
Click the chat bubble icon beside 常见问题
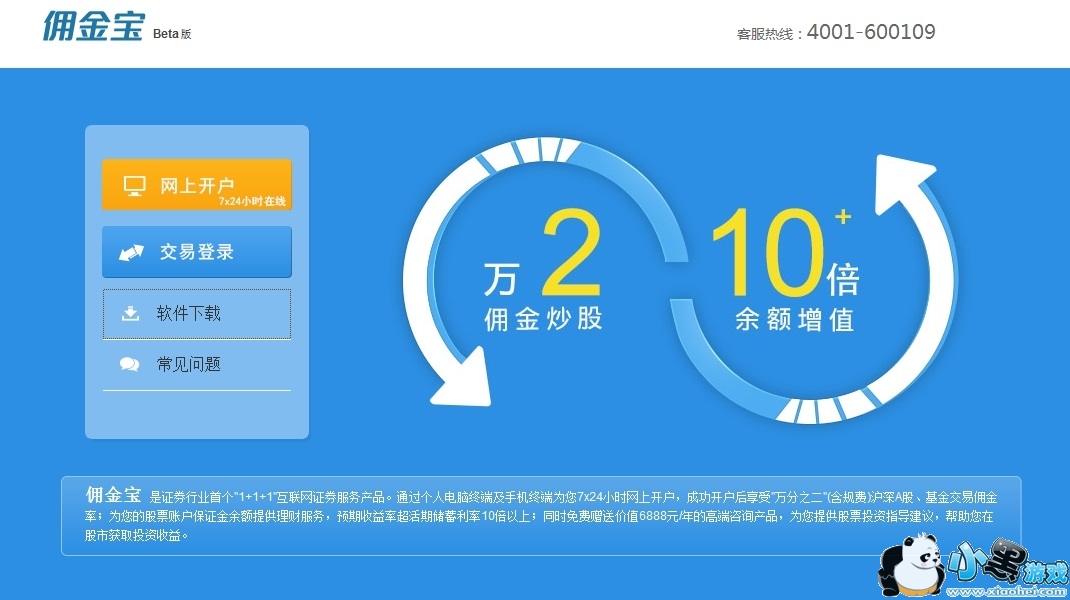(x=130, y=365)
